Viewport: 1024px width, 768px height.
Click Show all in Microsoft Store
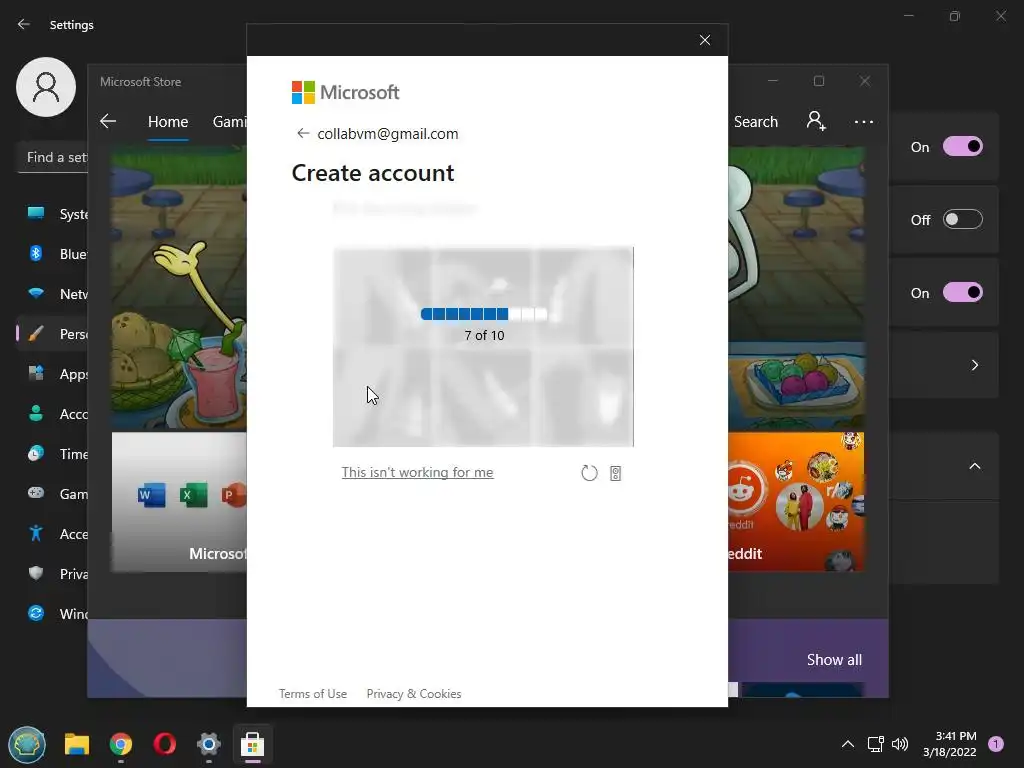(834, 660)
